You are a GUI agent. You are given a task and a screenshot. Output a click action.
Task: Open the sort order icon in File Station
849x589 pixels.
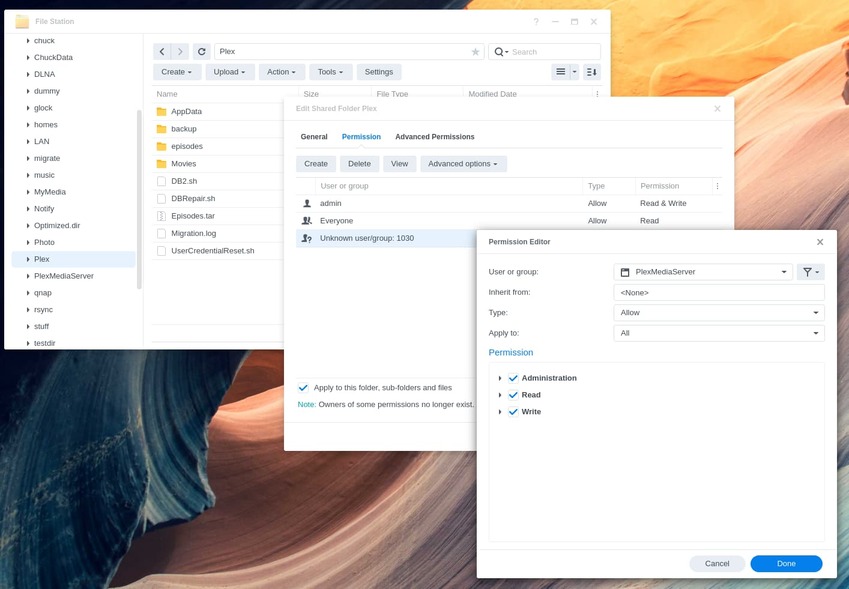click(x=592, y=72)
